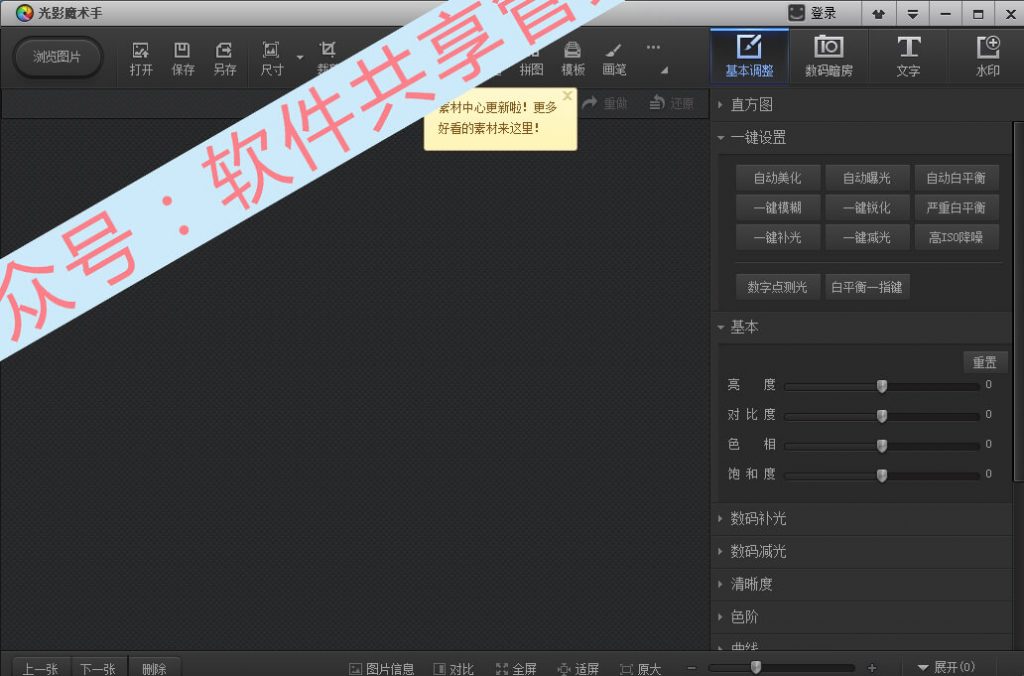1024x676 pixels.
Task: Open the 文字 text tab
Action: pos(908,56)
